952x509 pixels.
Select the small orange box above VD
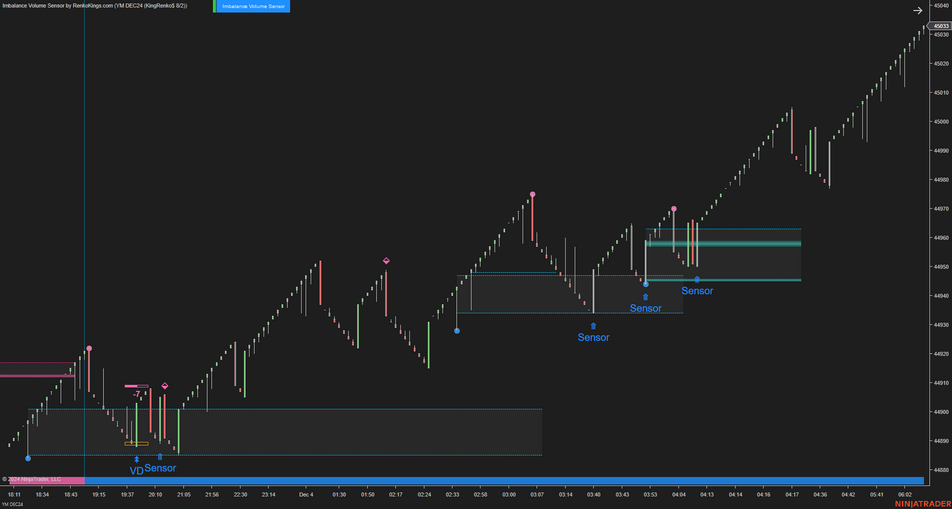(x=136, y=443)
